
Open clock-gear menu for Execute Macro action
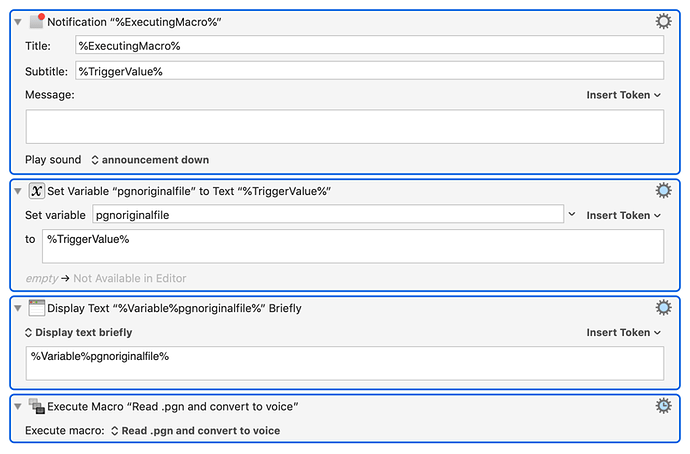pos(663,406)
